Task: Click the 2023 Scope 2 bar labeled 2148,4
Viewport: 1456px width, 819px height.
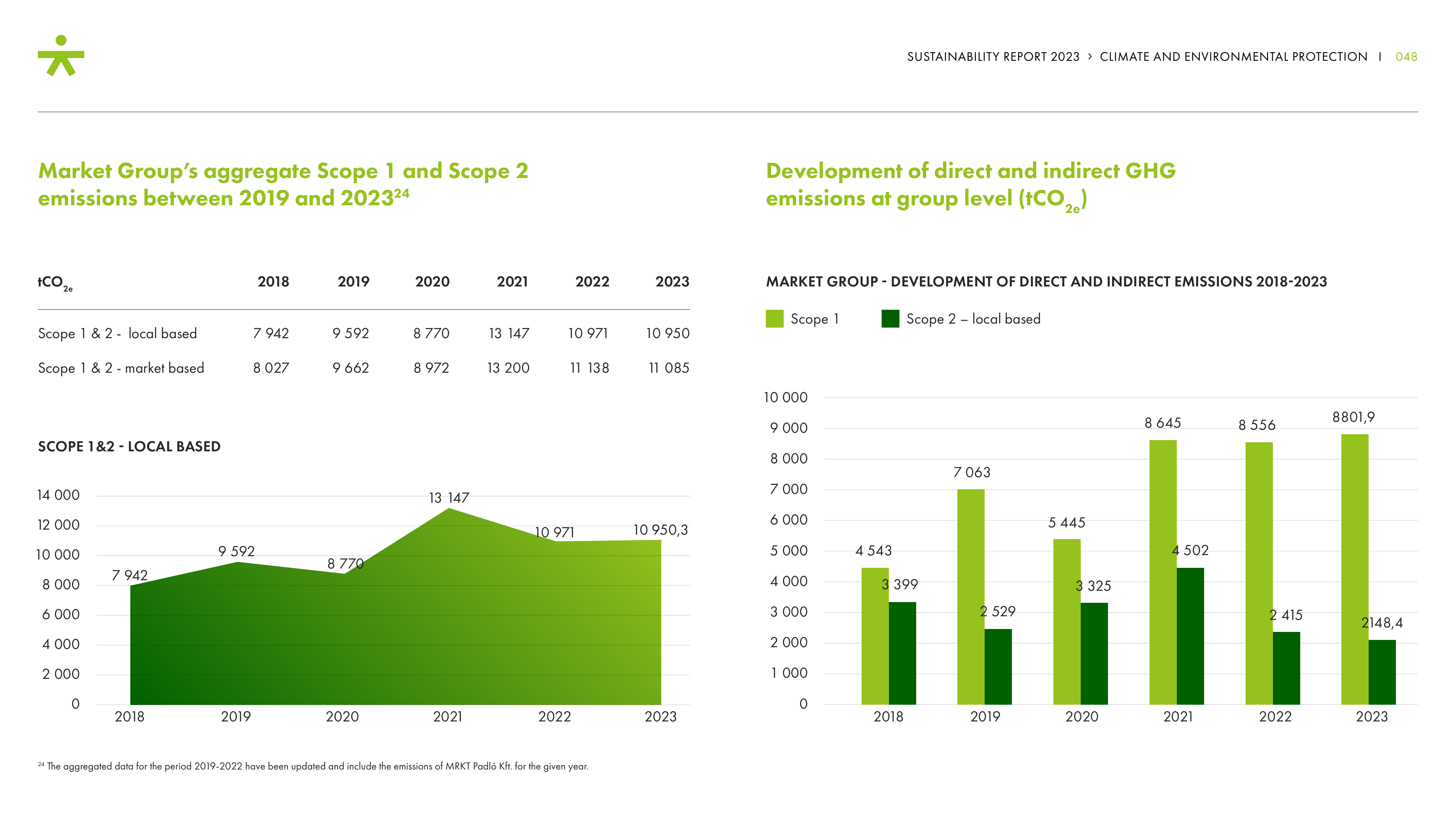Action: (1382, 672)
